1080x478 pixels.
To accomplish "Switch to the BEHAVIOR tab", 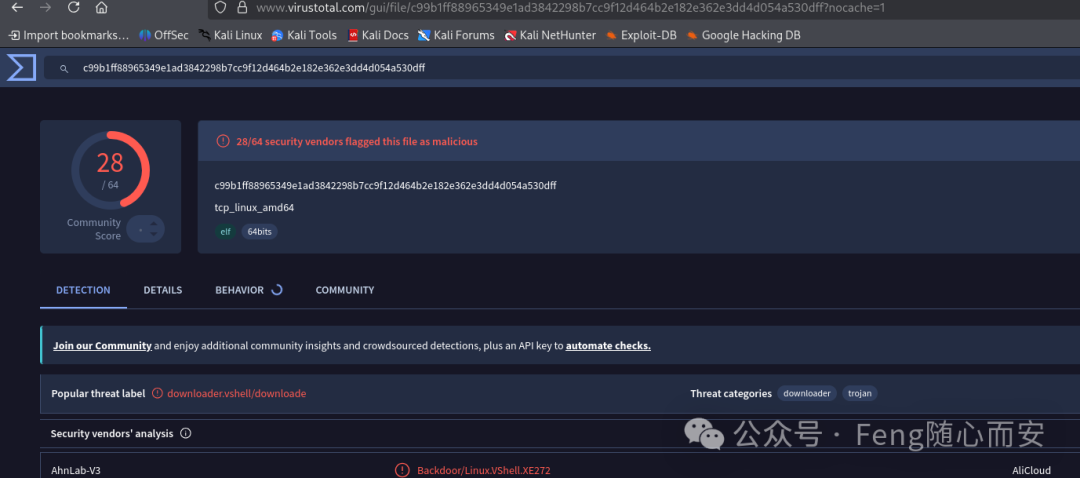I will click(x=239, y=290).
